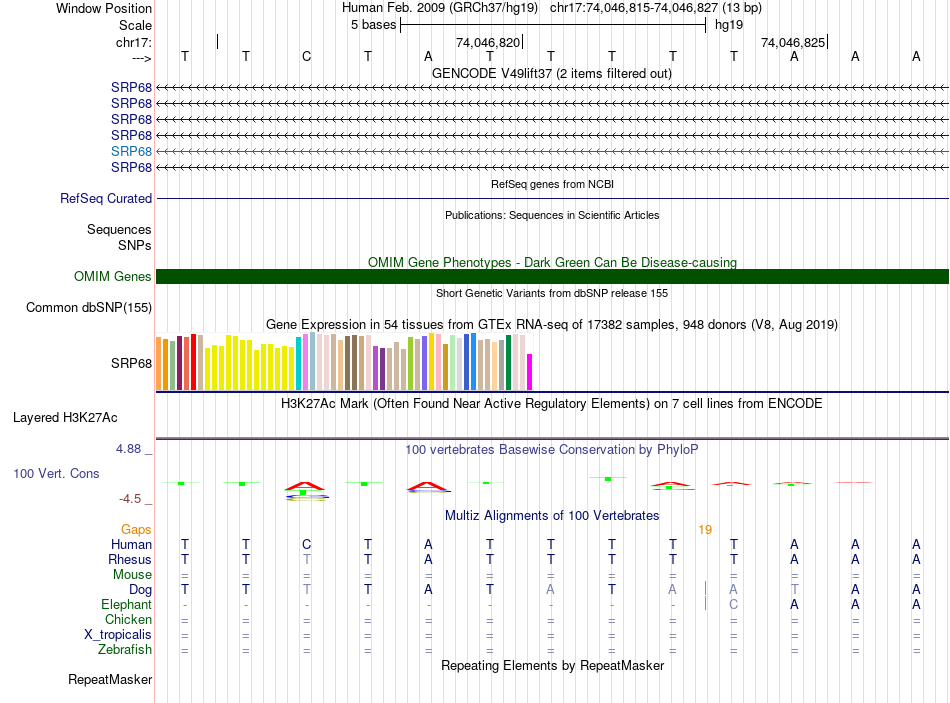Click the light blue SRP68 transcript label
This screenshot has height=703, width=950.
click(131, 151)
